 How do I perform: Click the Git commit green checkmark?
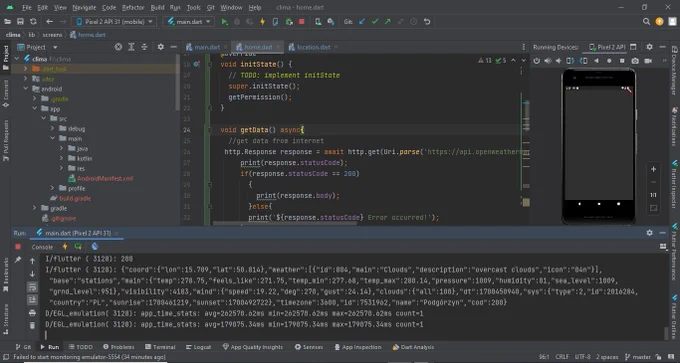[x=375, y=22]
